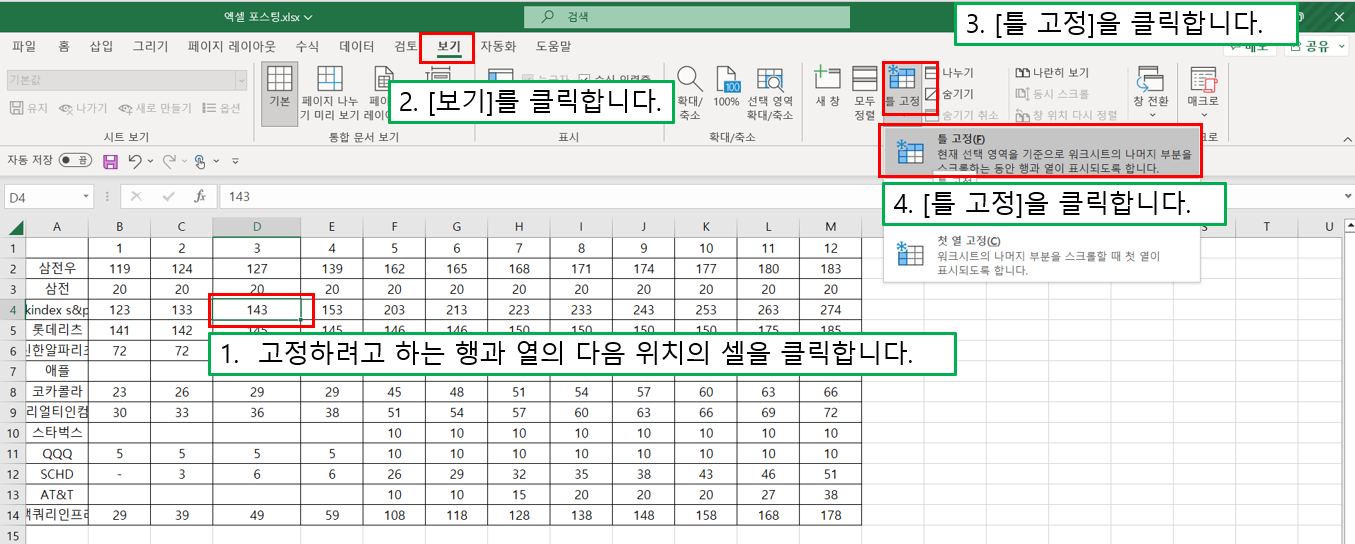Click cell A12 SCHD
The image size is (1355, 544).
click(57, 474)
